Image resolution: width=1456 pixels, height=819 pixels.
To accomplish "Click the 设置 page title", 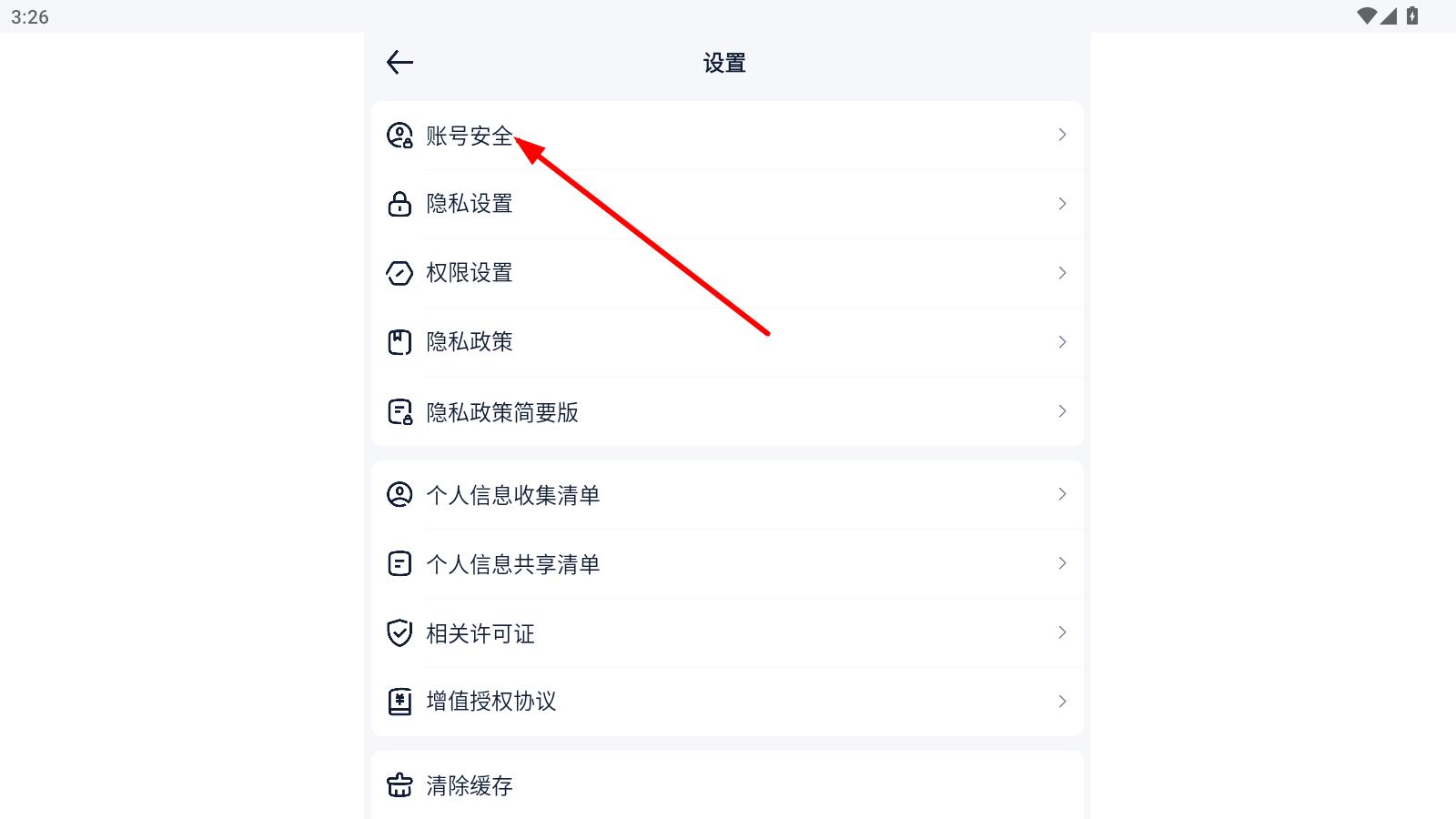I will click(724, 63).
